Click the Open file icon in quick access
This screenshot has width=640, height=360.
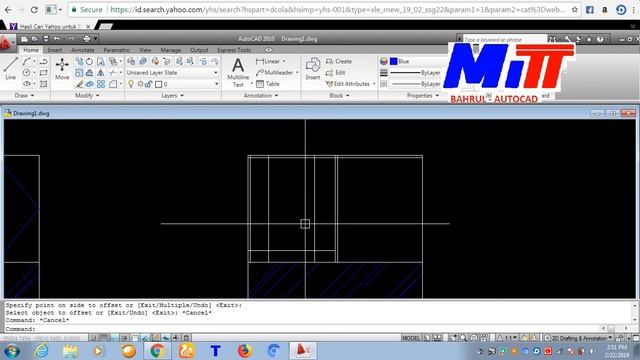pos(35,39)
